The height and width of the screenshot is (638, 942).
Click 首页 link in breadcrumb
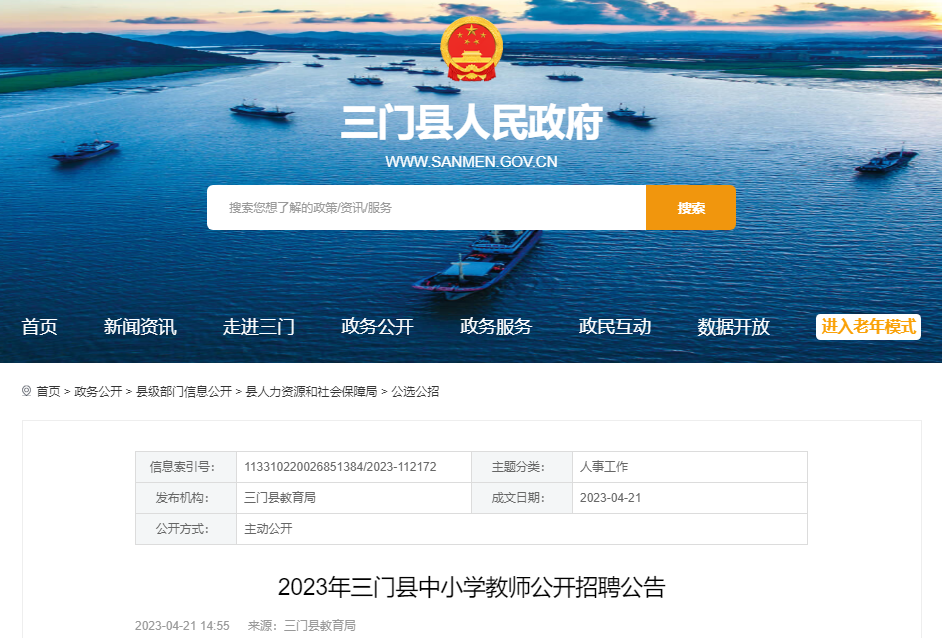pos(48,392)
